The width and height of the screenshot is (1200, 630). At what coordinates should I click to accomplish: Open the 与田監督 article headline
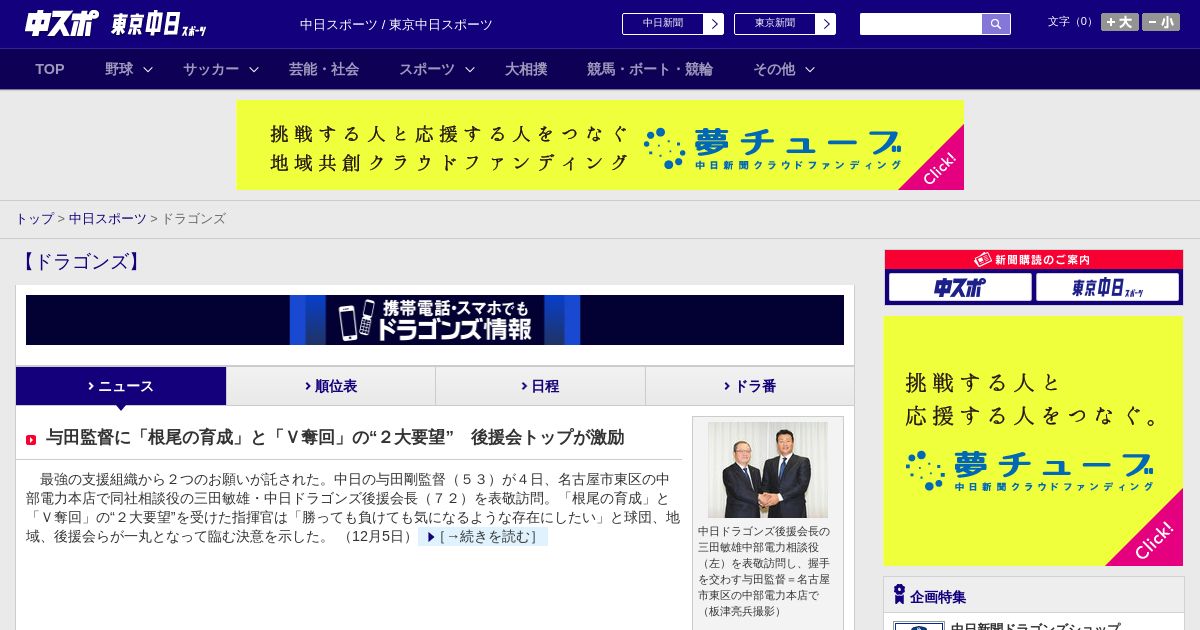pos(335,437)
